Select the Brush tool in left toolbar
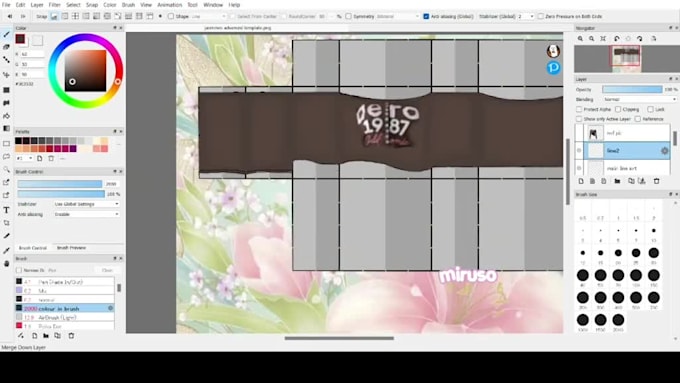The height and width of the screenshot is (383, 680). (x=7, y=34)
